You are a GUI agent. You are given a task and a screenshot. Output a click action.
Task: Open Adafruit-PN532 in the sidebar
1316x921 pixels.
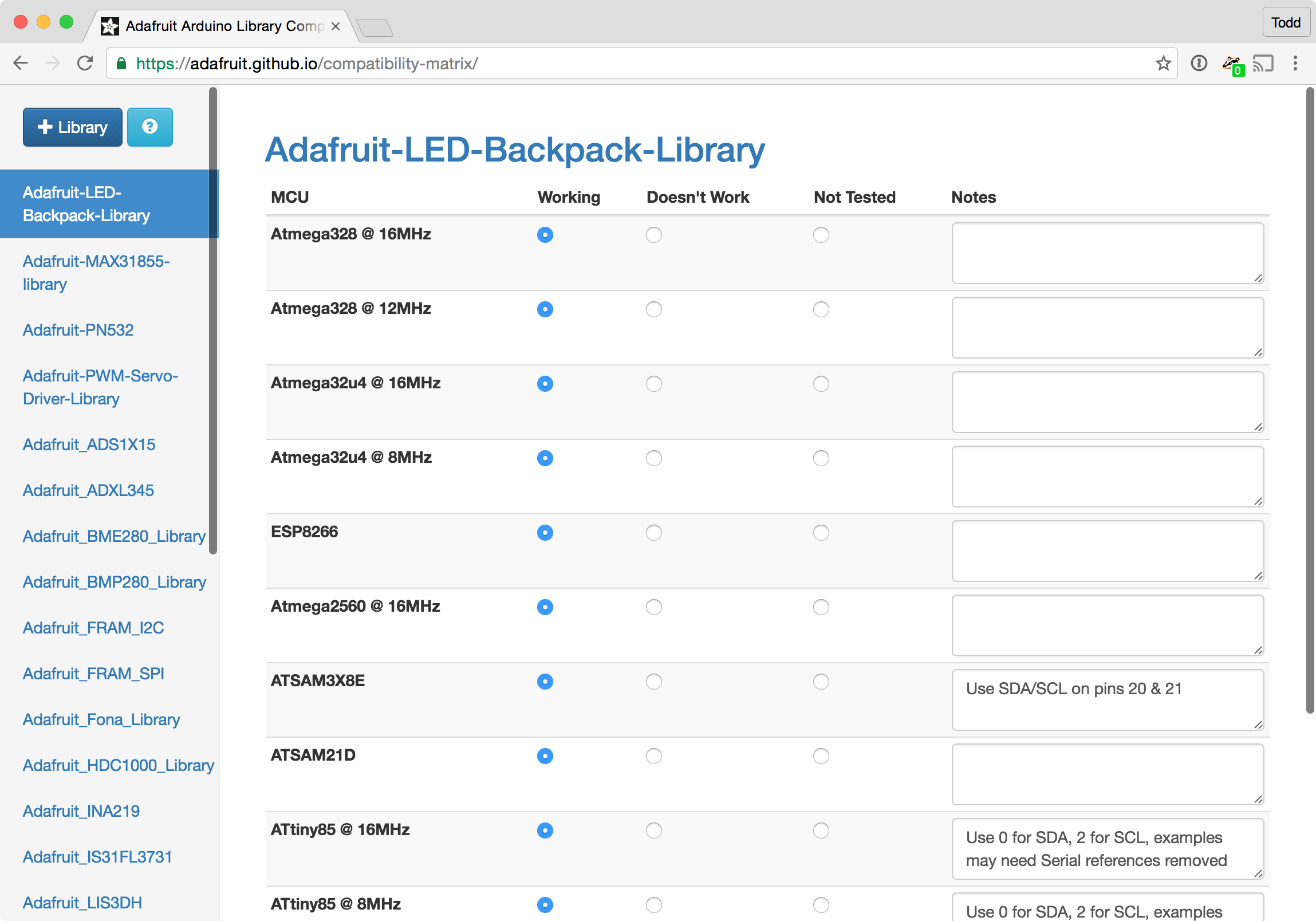tap(78, 330)
